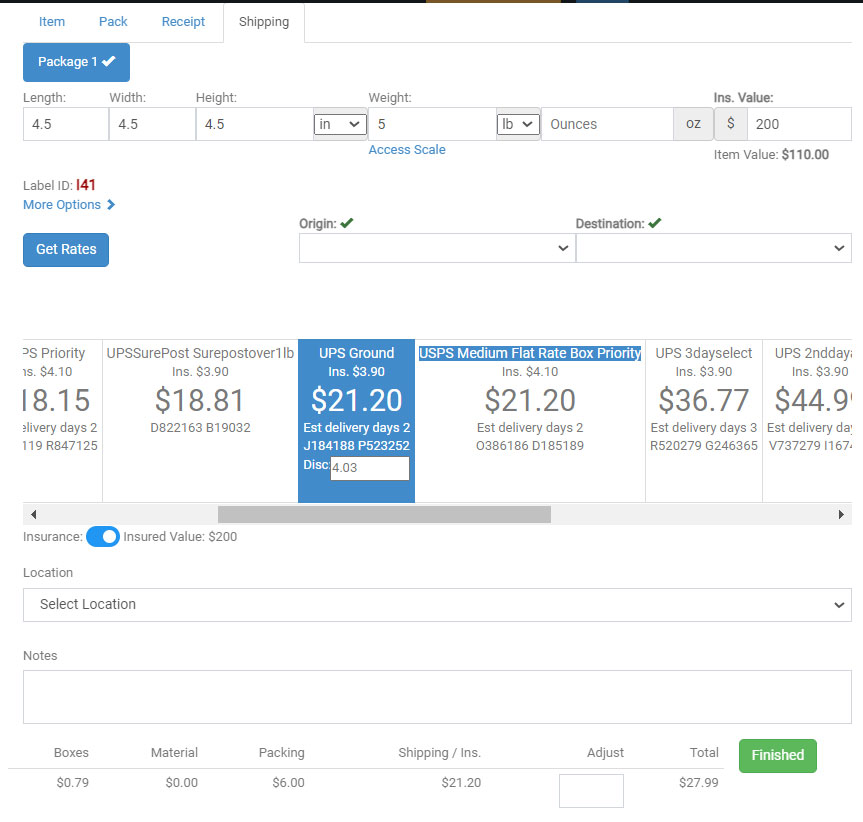The image size is (863, 822).
Task: Click the Destination green checkmark icon
Action: pos(654,223)
